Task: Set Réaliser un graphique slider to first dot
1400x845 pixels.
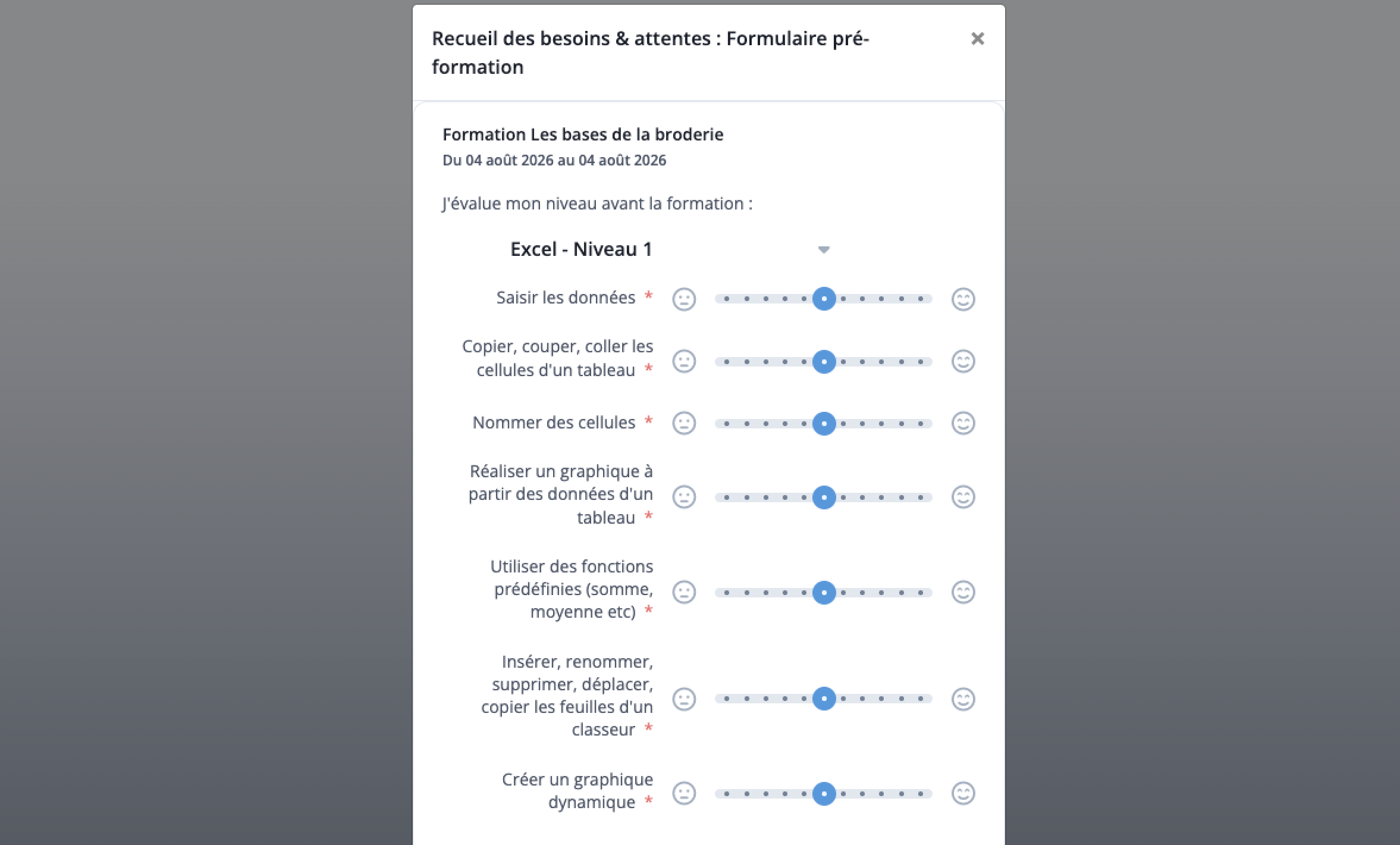Action: tap(727, 497)
